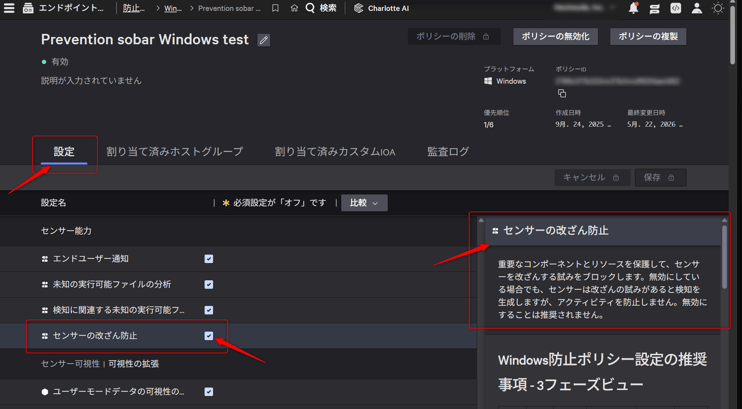Click the 必須設定が「オフ」です text
The image size is (742, 409).
(x=280, y=203)
